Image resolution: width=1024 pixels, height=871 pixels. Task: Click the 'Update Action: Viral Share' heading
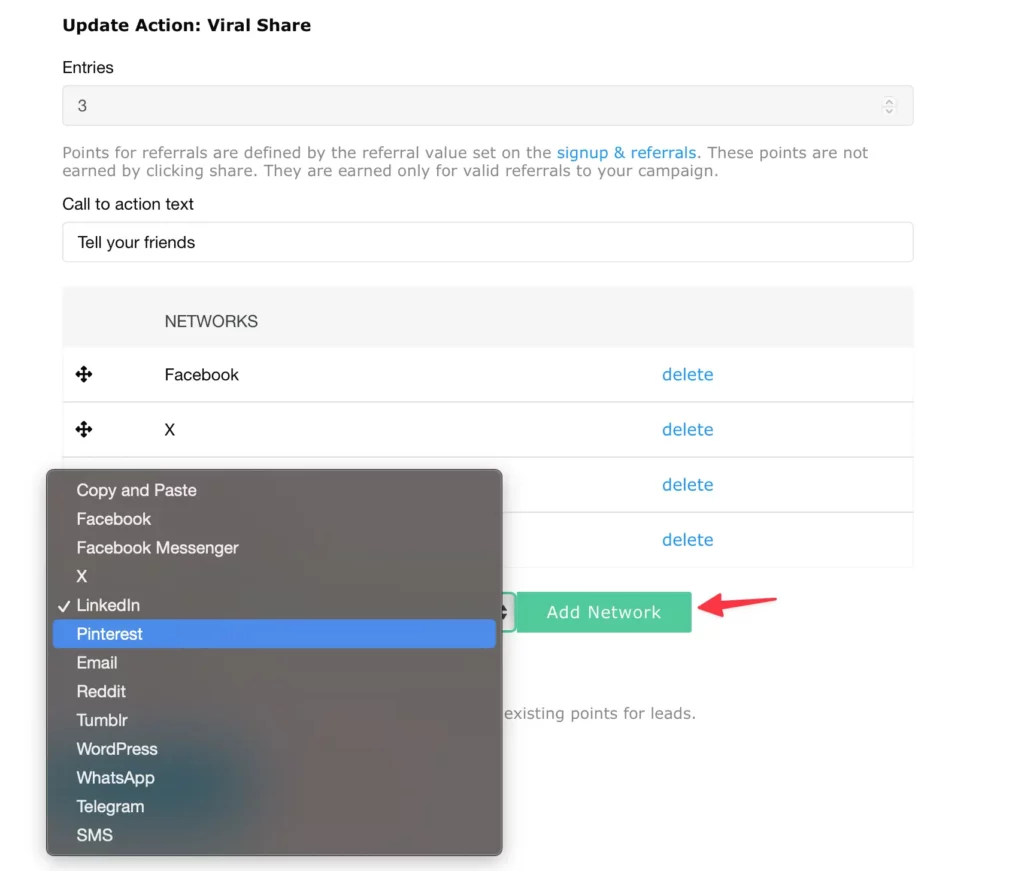(187, 25)
